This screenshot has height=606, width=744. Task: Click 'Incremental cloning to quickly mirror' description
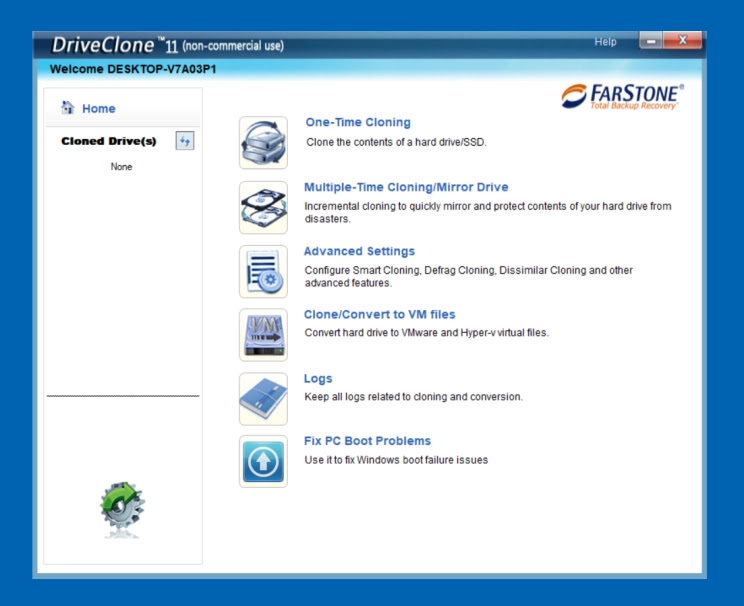488,212
